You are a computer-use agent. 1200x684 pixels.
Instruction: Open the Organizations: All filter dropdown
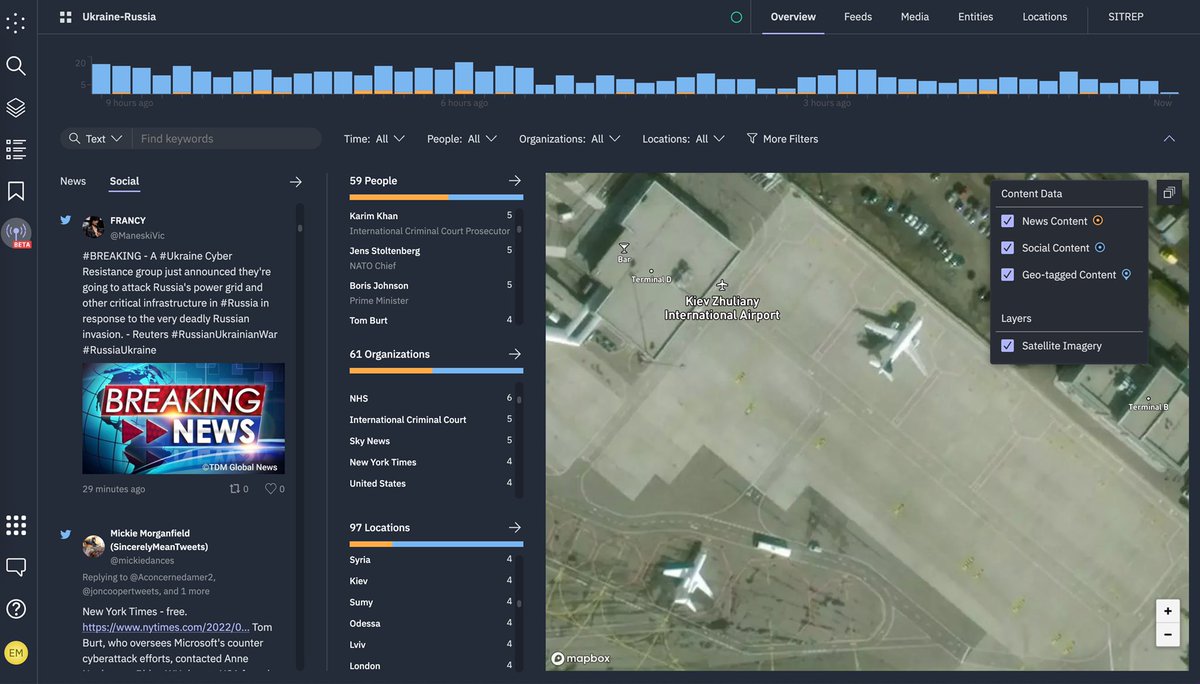[x=570, y=139]
